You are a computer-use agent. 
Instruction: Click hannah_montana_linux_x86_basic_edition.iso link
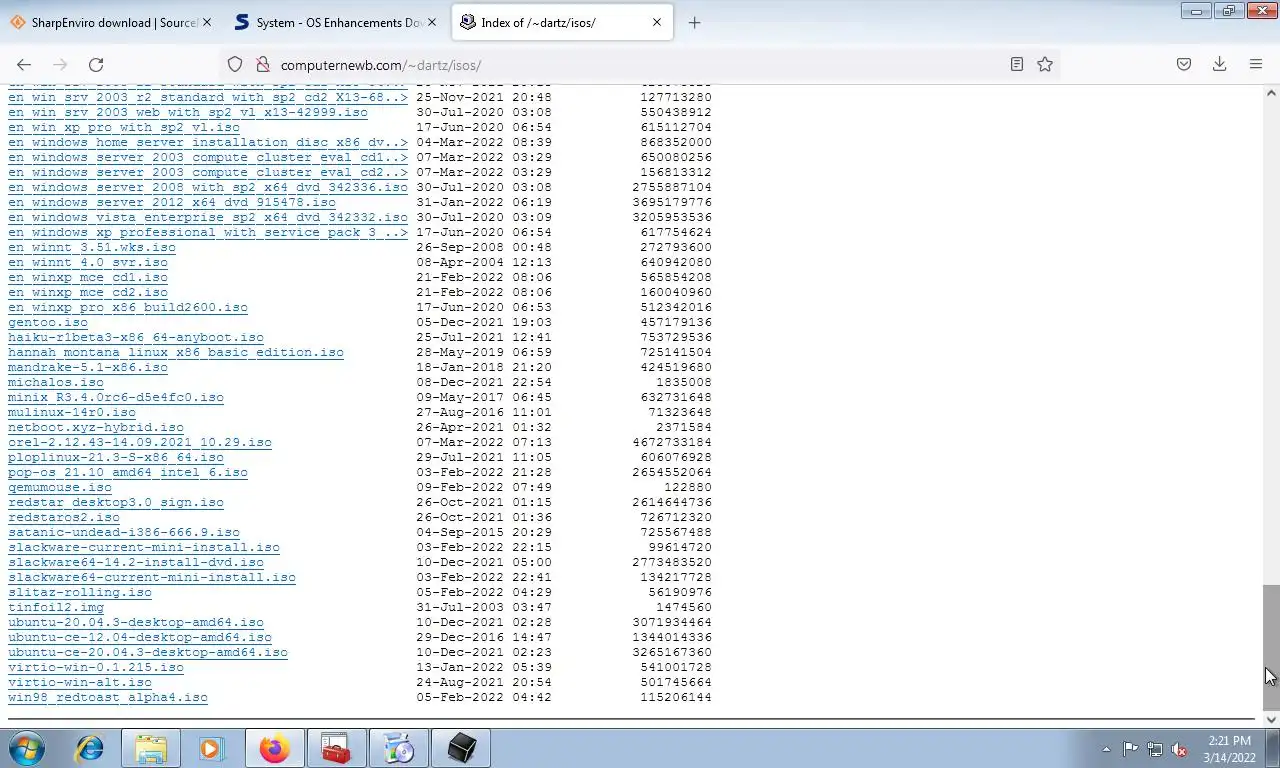176,352
